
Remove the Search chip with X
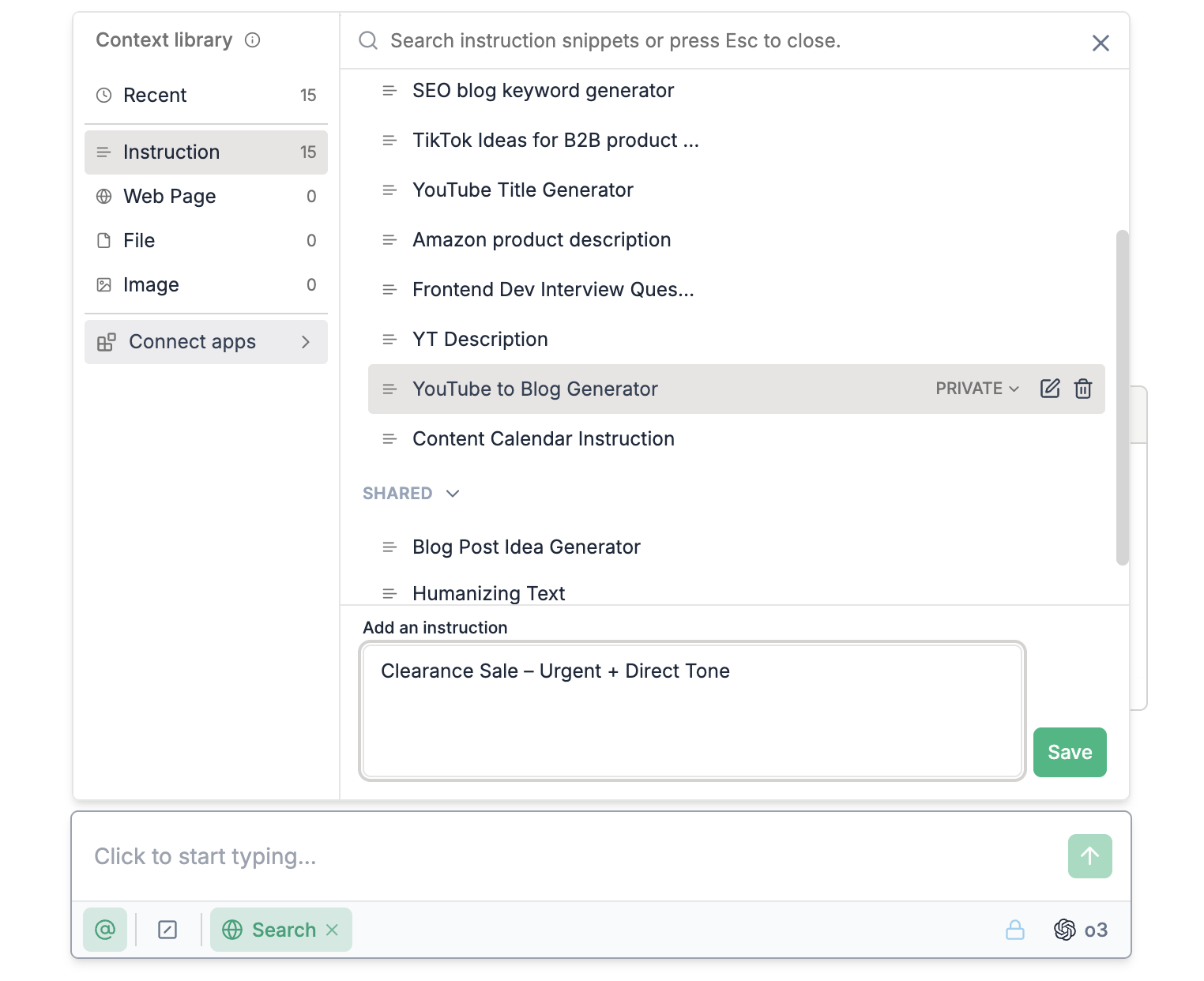pos(333,930)
